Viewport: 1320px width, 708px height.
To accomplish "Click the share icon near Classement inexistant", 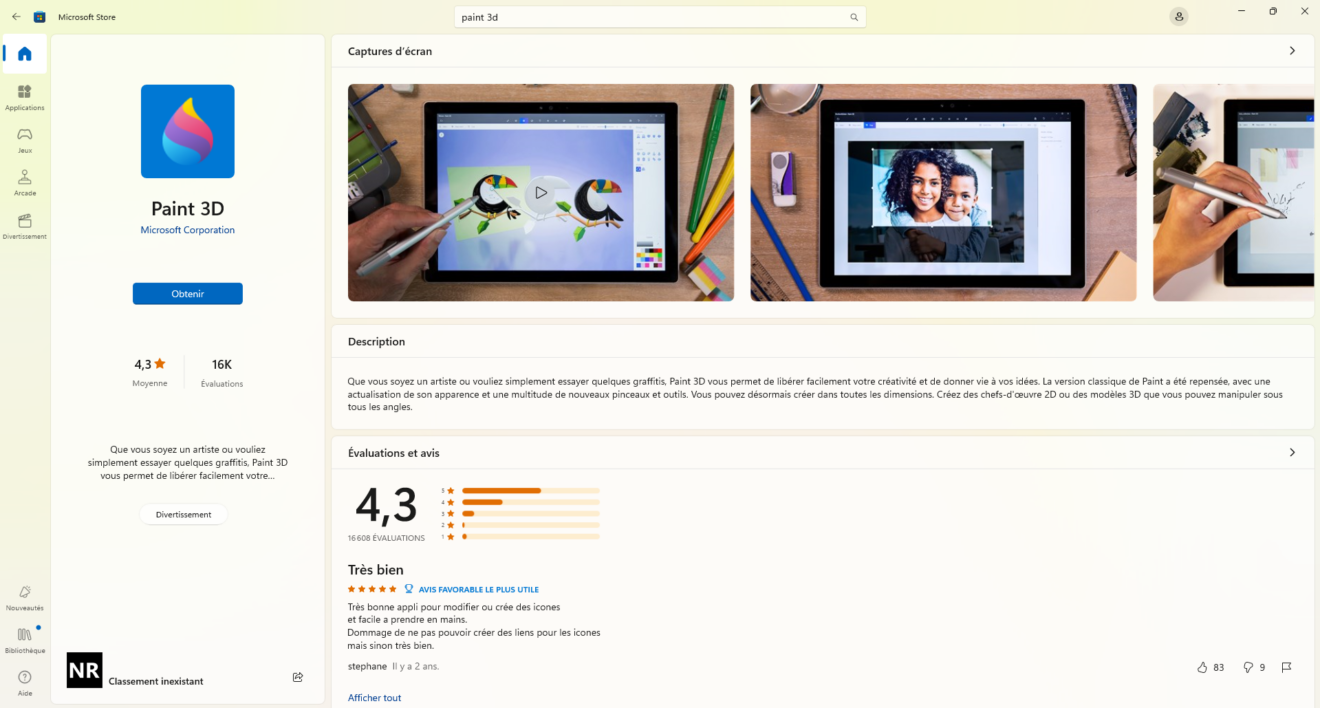I will tap(297, 677).
